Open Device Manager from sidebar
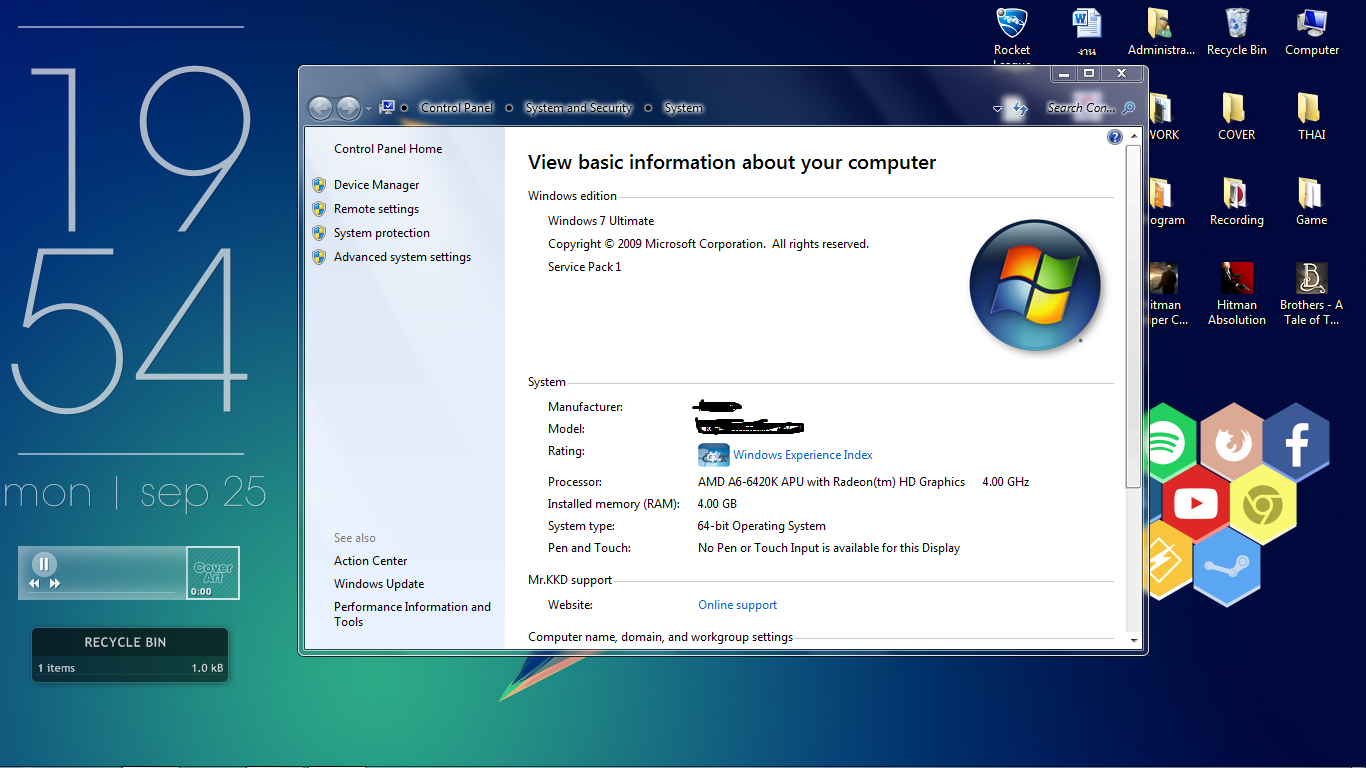The height and width of the screenshot is (768, 1366). 377,185
